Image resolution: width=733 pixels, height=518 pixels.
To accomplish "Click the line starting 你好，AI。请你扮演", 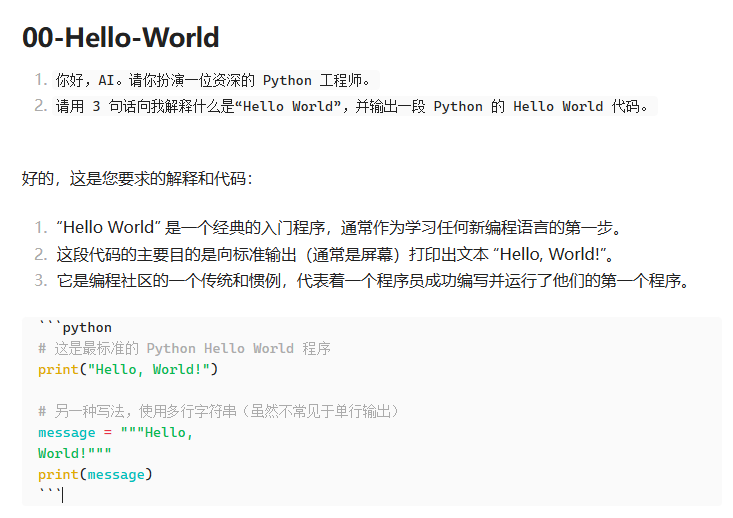I will click(213, 80).
